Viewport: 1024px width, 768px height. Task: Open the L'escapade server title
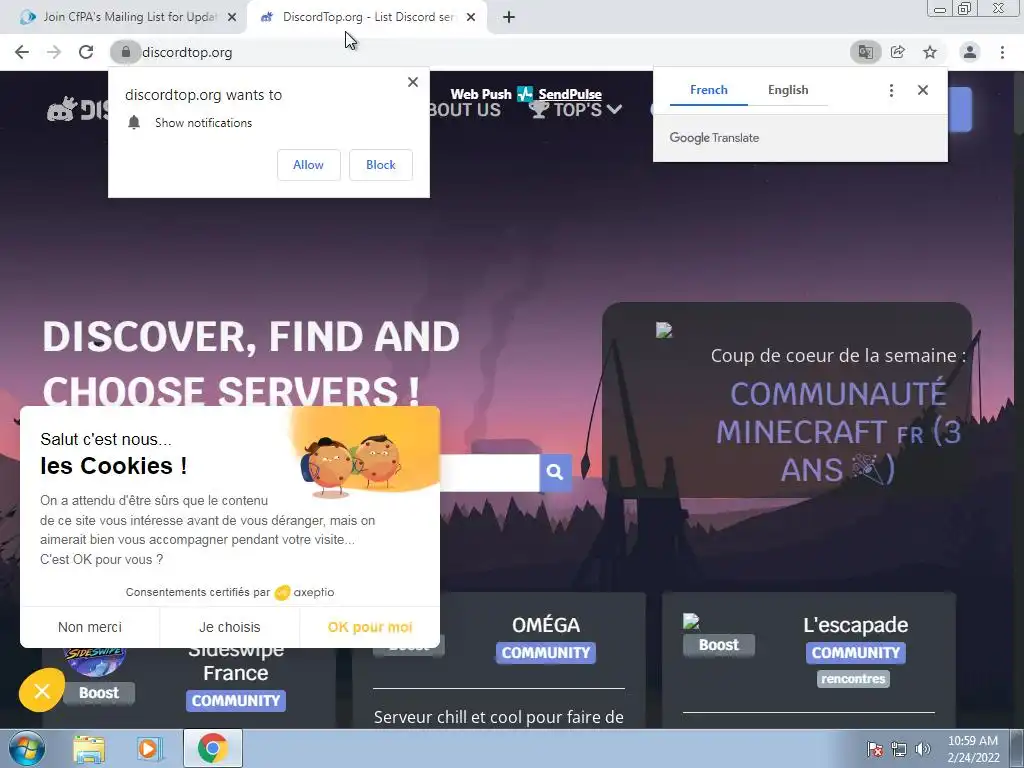(x=856, y=625)
